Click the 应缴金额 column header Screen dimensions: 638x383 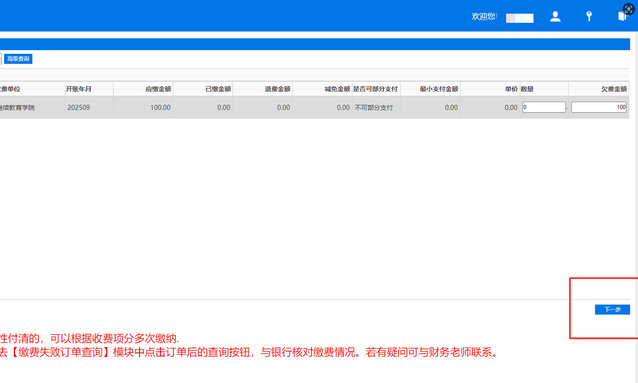pyautogui.click(x=143, y=89)
